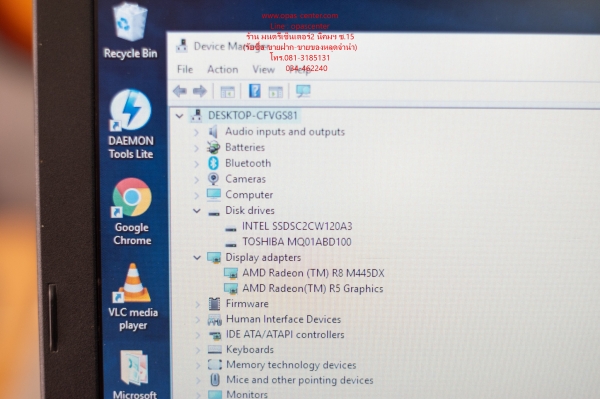Viewport: 600px width, 399px height.
Task: Select the Human Interface Devices label
Action: pyautogui.click(x=284, y=319)
